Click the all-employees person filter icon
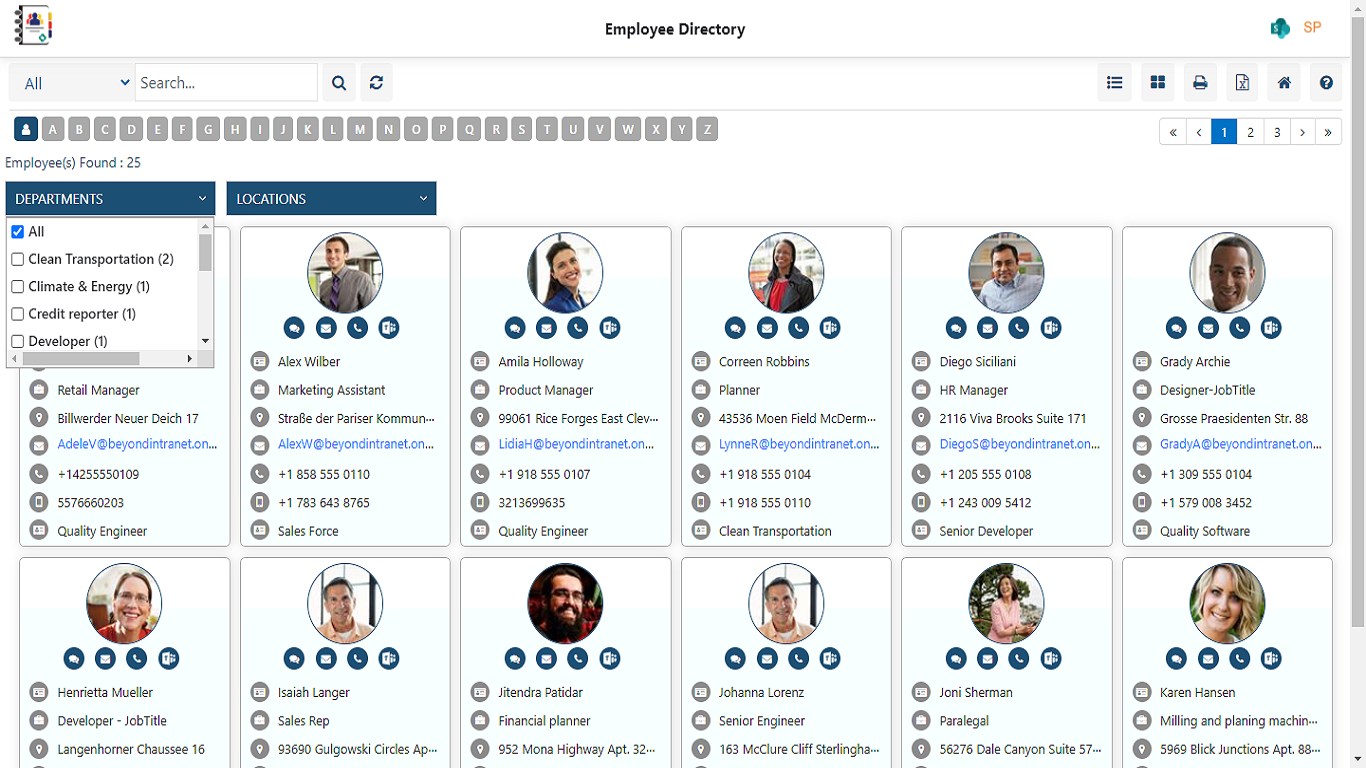Screen dimensions: 1366x768 26,129
